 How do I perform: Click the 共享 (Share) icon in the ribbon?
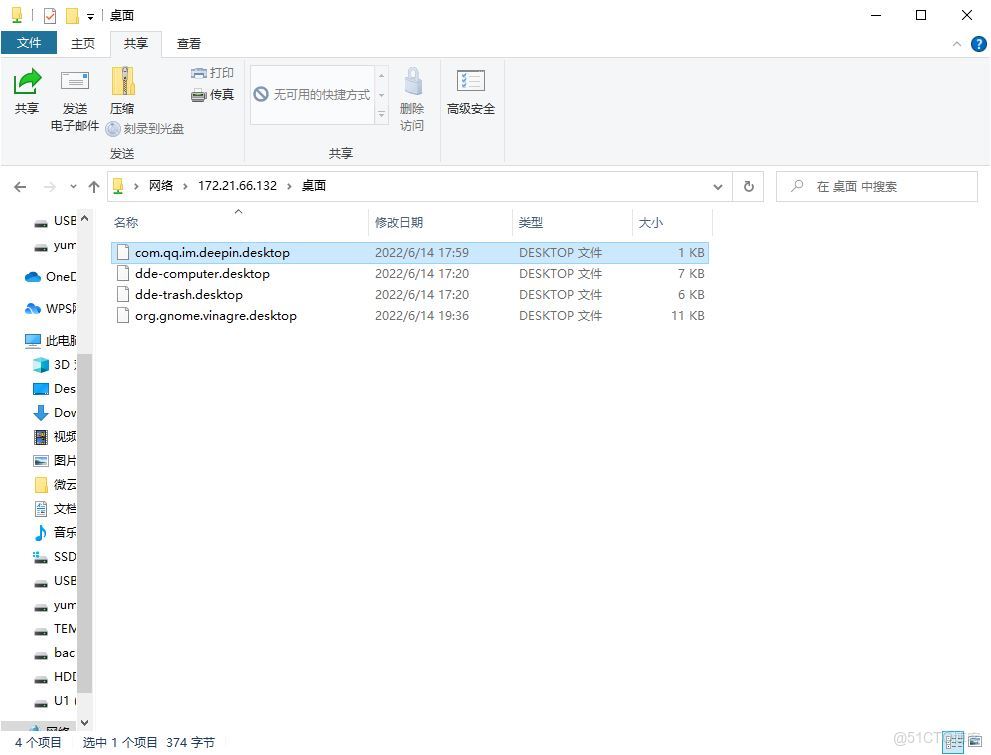click(x=26, y=96)
